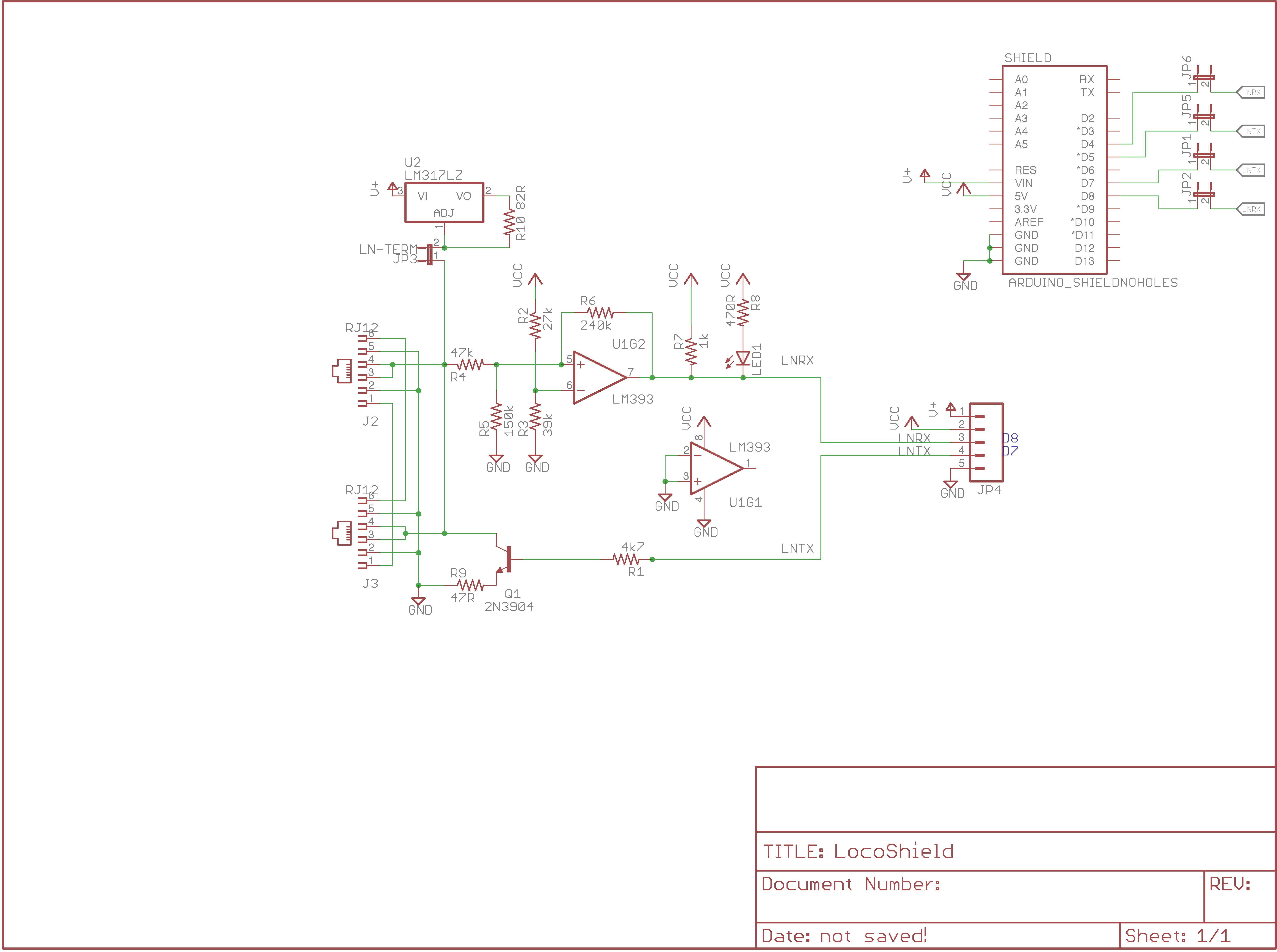Select the R9 47R resistor
Screen dimensions: 1277x952
[470, 585]
